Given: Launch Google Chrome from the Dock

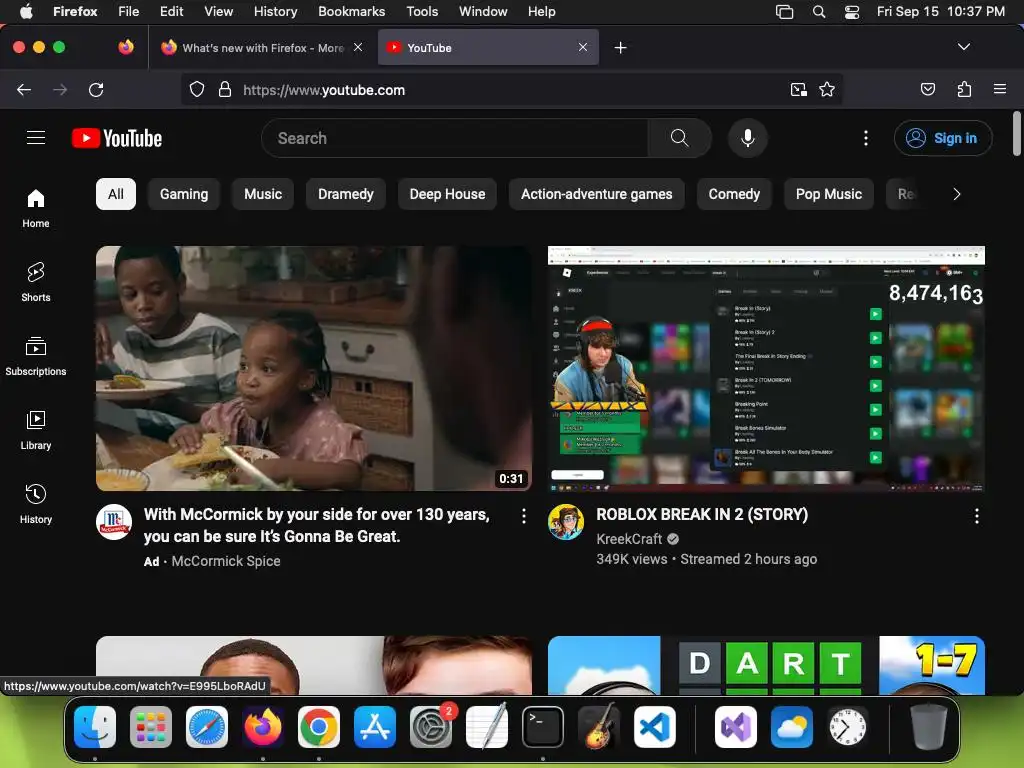Looking at the screenshot, I should 319,726.
